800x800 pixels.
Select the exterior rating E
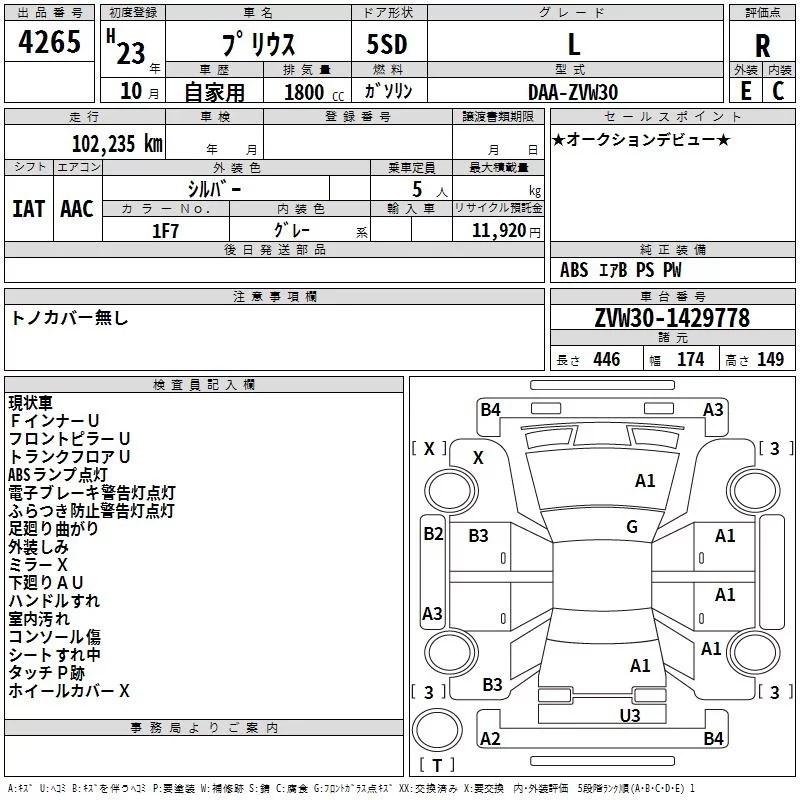point(745,91)
